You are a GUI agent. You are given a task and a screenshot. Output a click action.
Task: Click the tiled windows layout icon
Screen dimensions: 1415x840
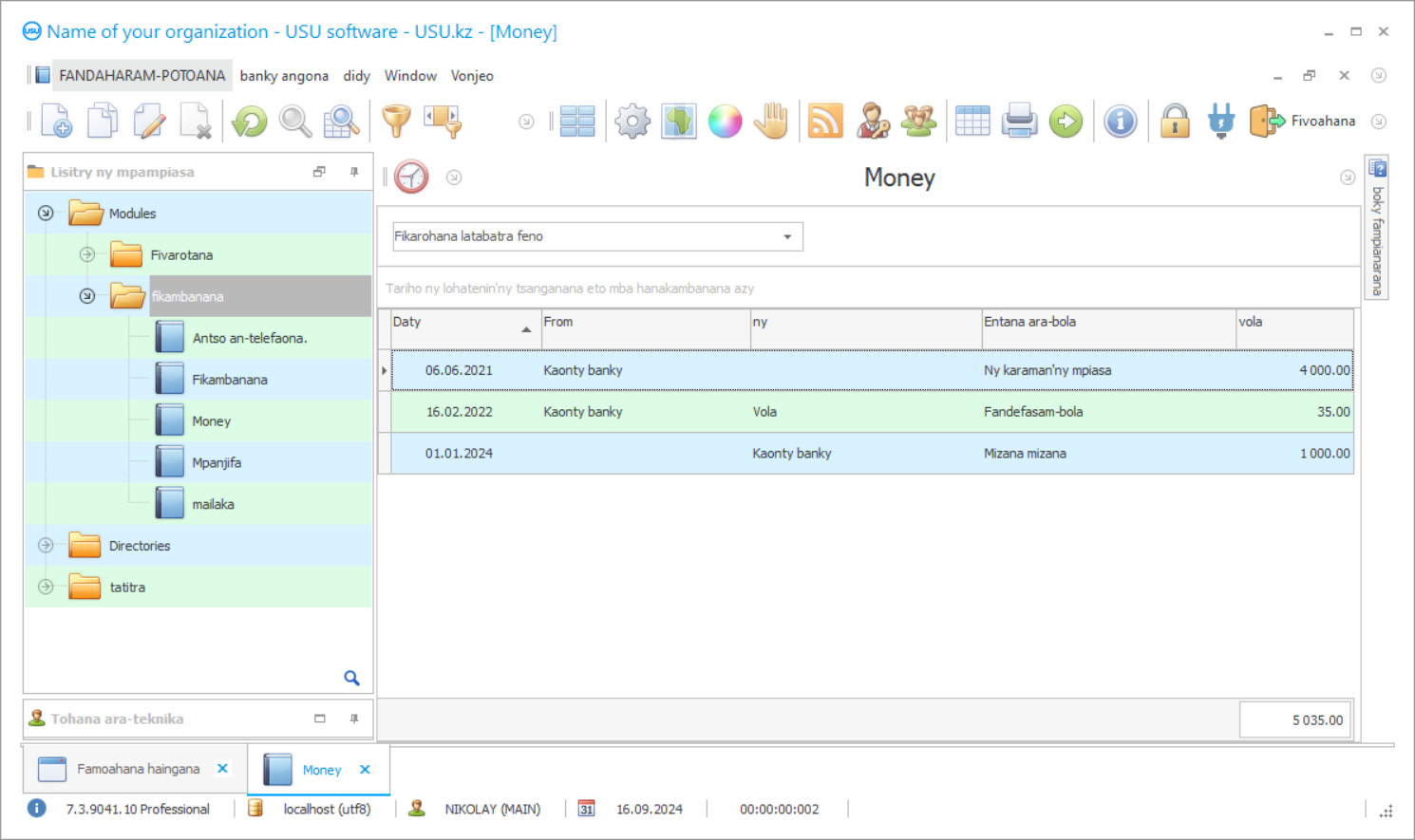(577, 121)
